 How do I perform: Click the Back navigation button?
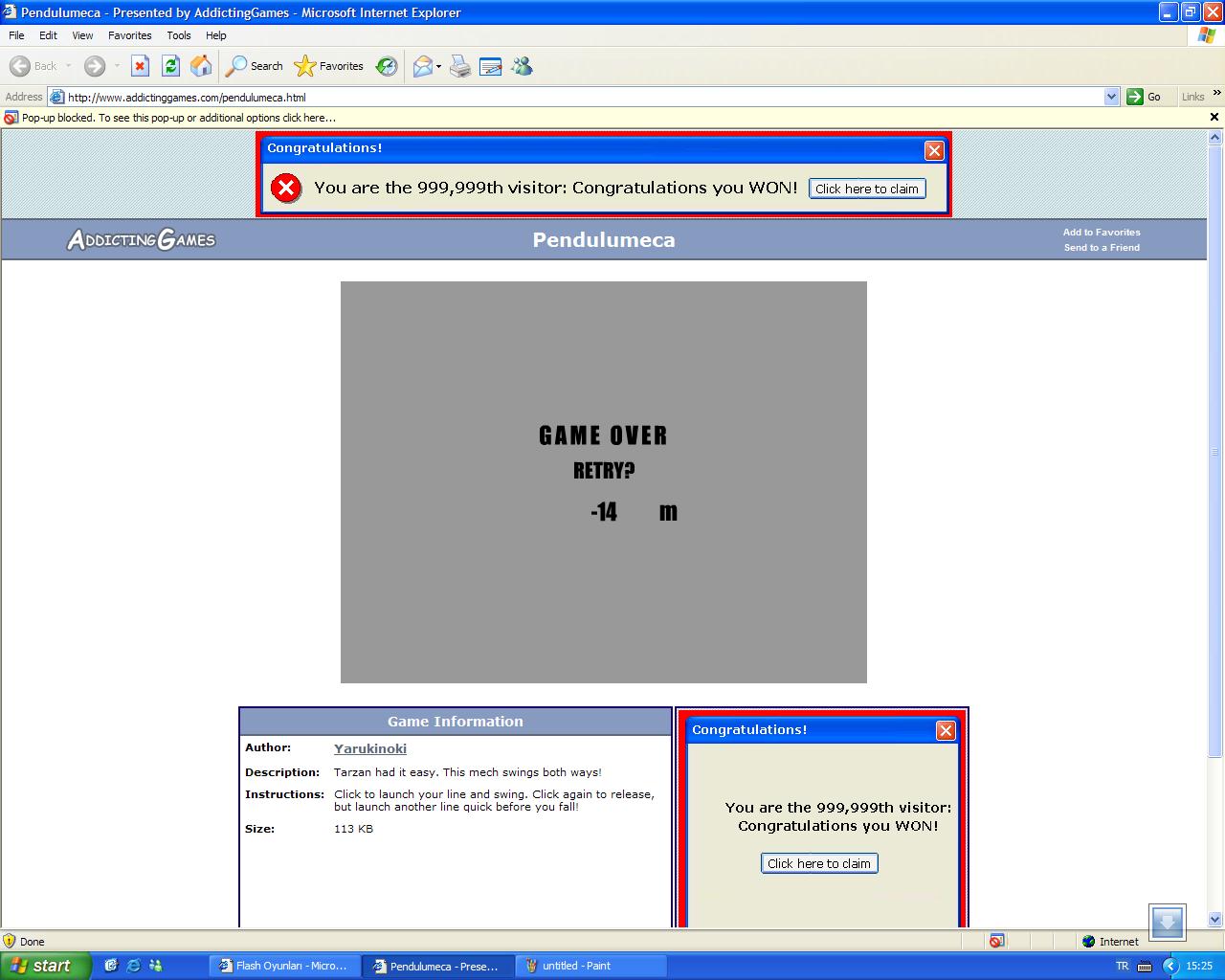[33, 66]
